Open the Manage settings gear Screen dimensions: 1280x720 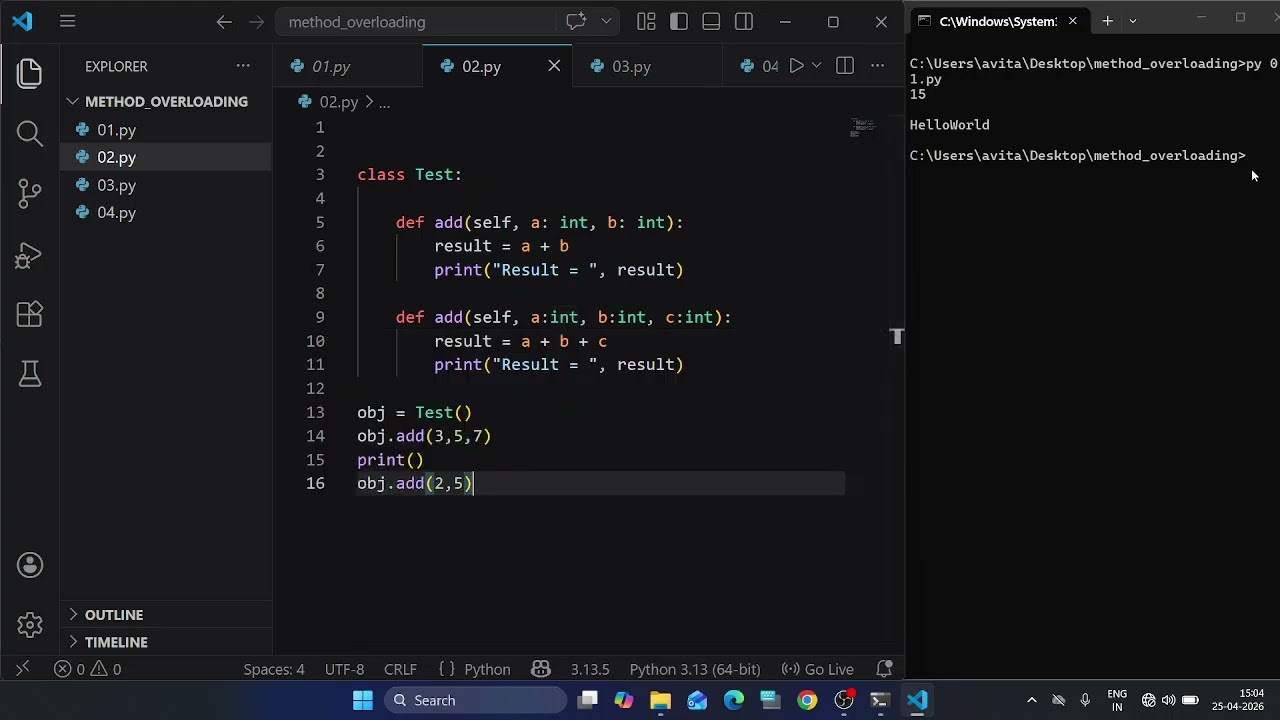(x=30, y=625)
